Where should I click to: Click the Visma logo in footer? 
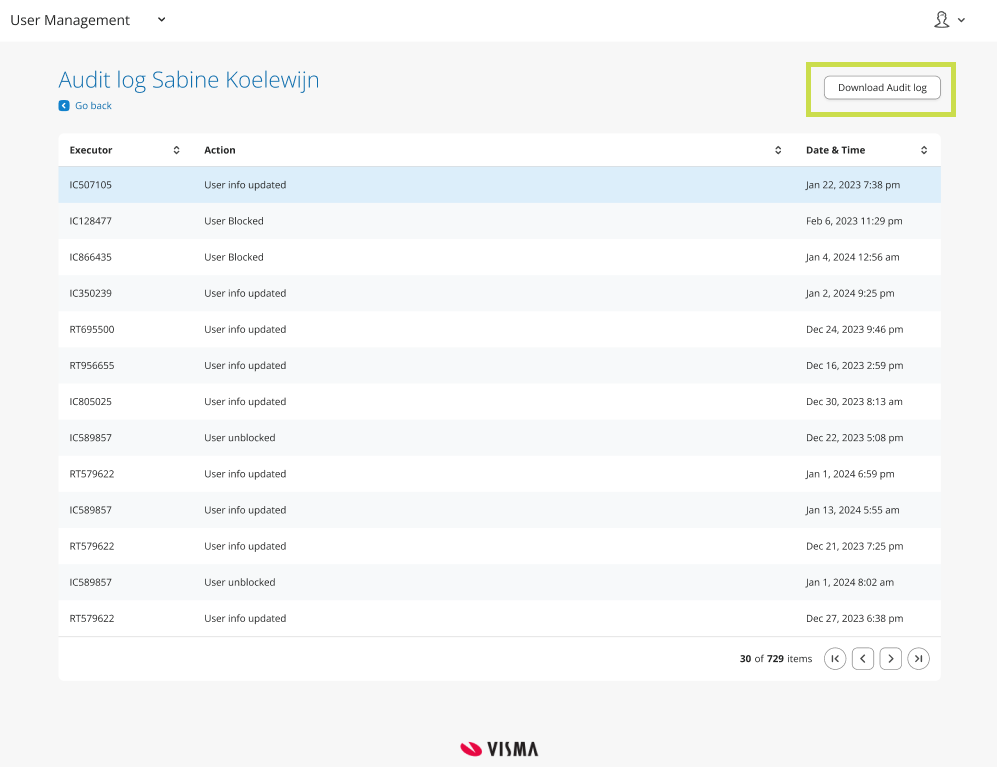click(x=499, y=749)
